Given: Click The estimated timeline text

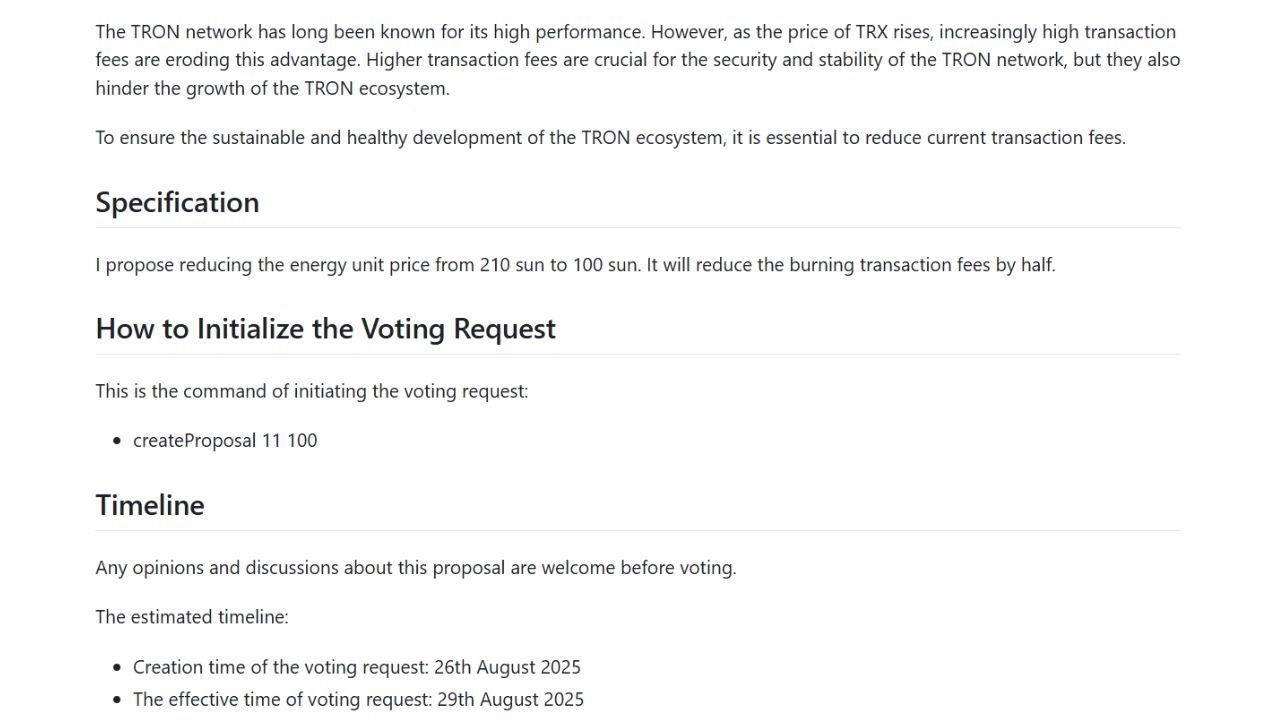Looking at the screenshot, I should pos(192,617).
